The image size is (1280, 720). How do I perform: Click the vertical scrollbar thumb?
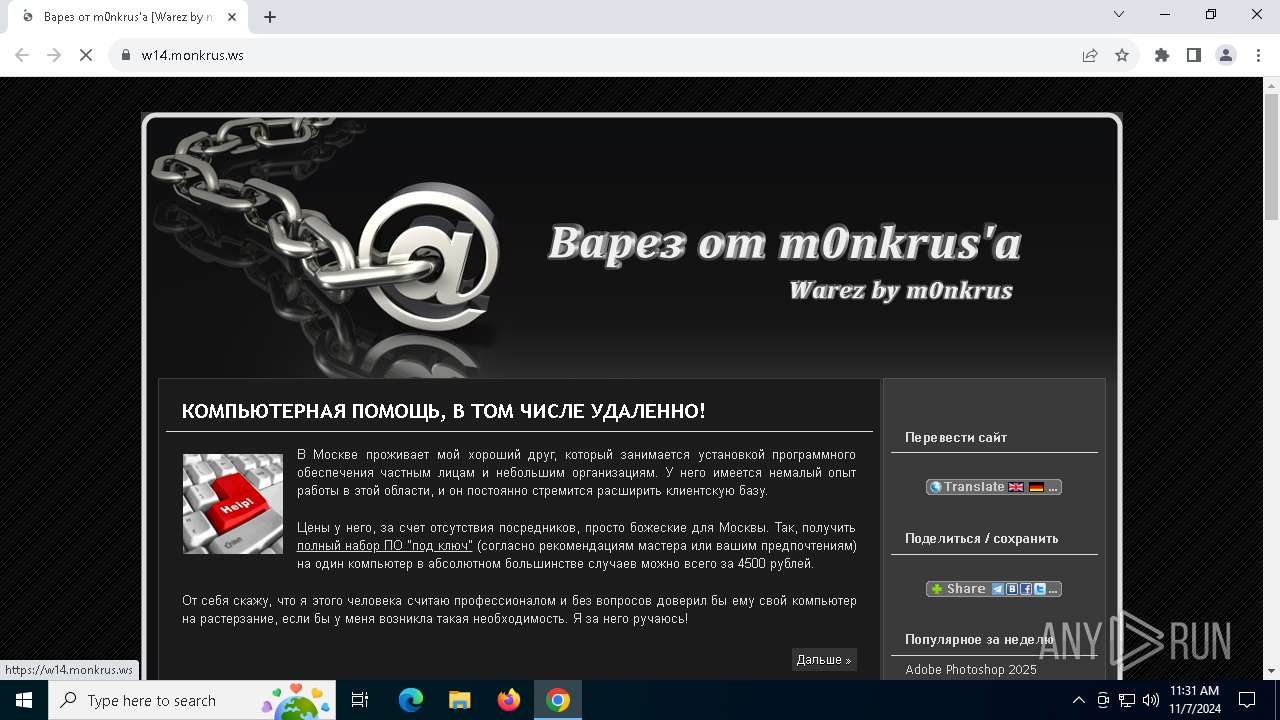coord(1271,157)
